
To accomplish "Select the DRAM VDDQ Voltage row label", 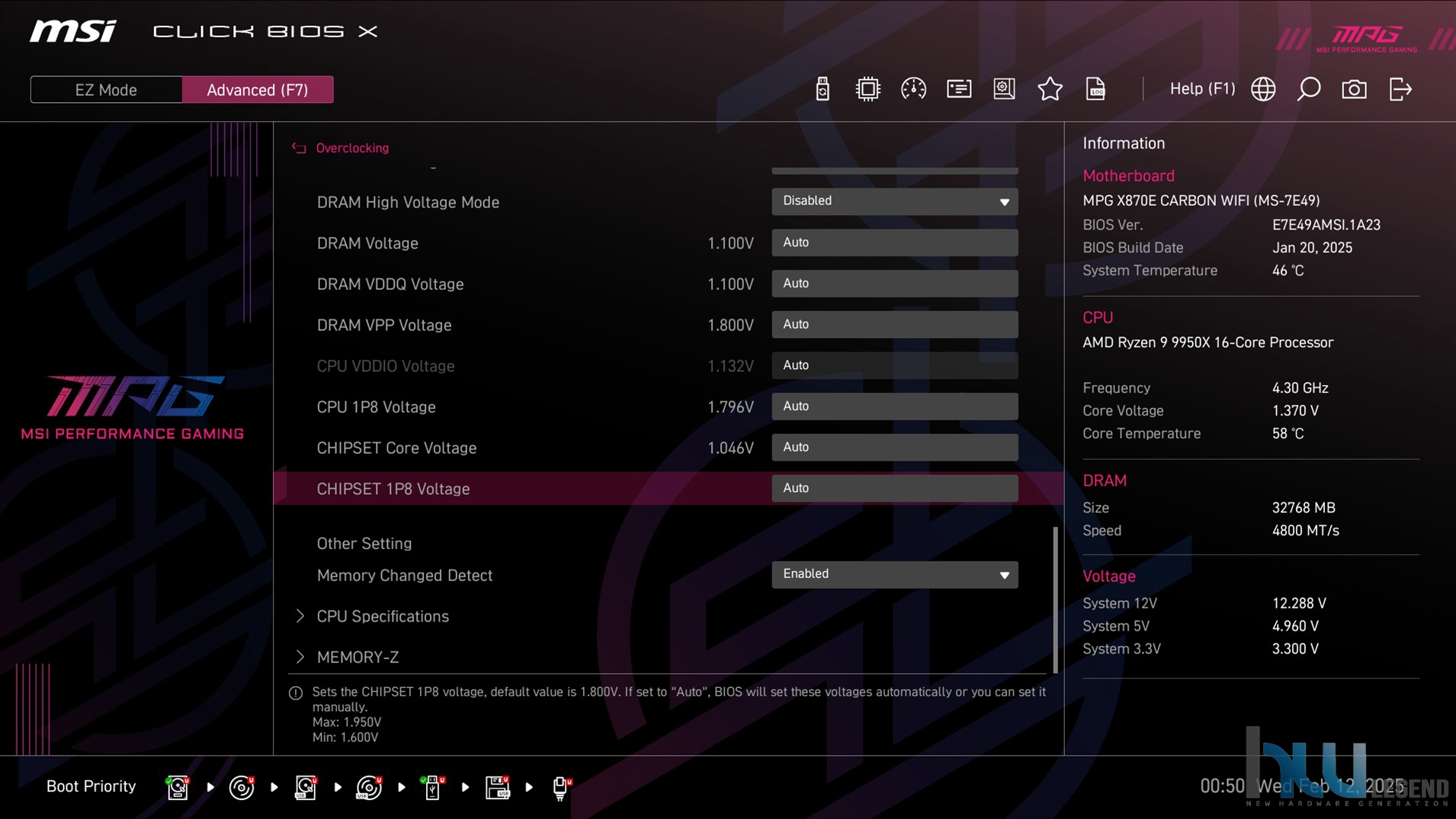I will click(x=390, y=284).
